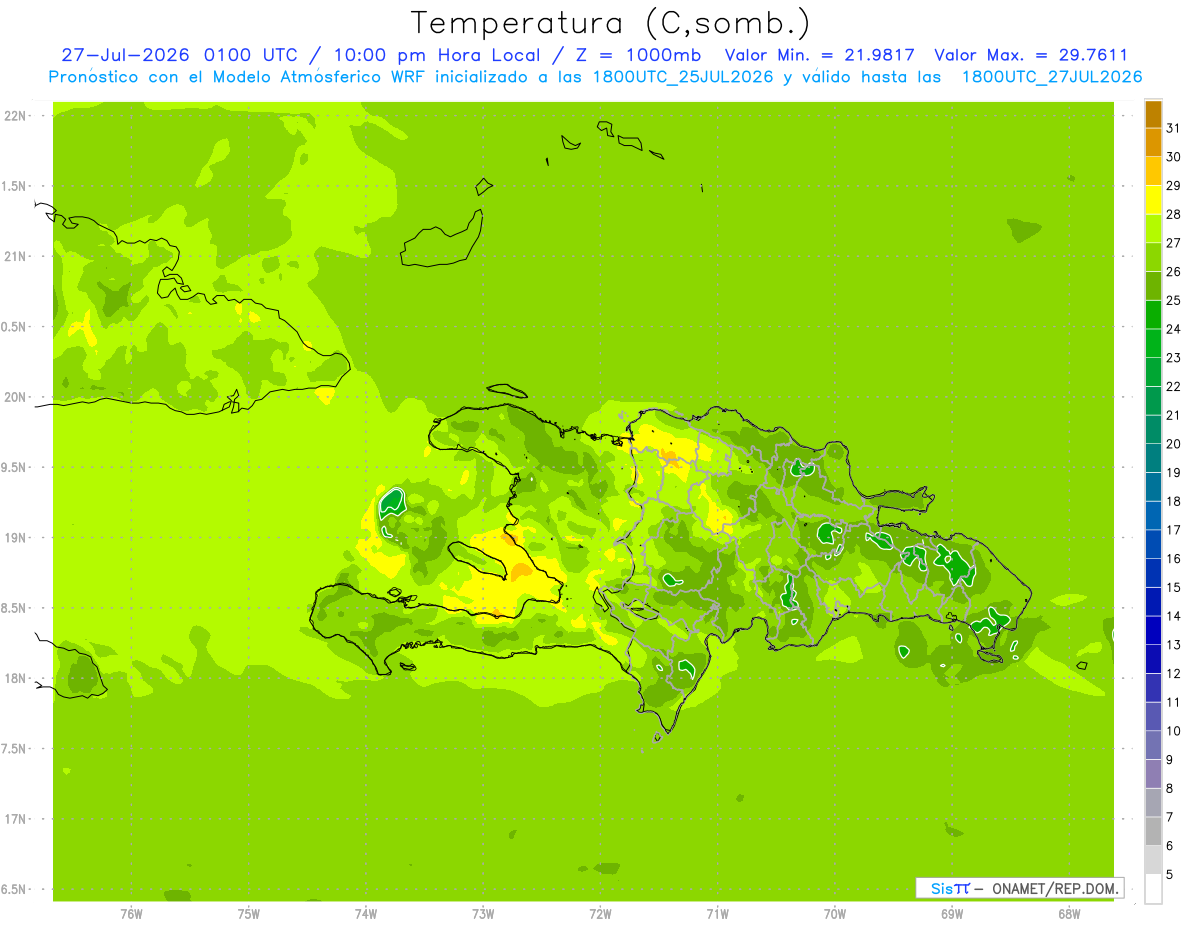Click legend value label '15'

(x=1173, y=587)
